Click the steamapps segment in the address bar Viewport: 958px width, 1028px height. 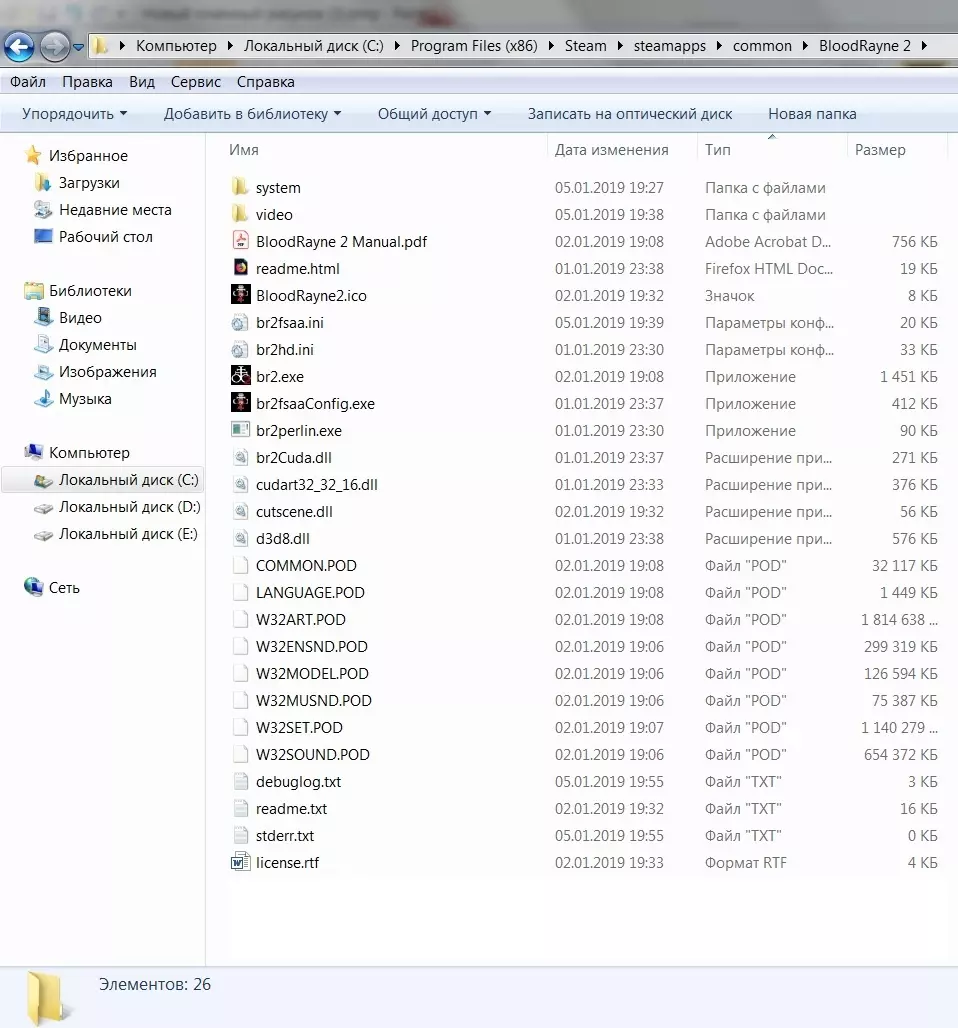click(669, 46)
